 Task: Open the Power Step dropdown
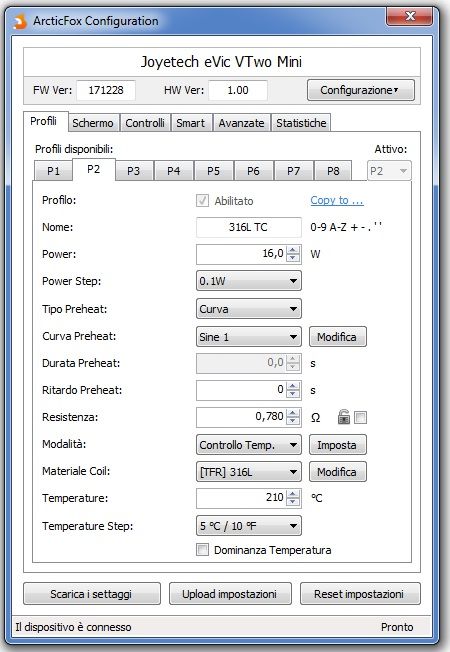tap(249, 281)
